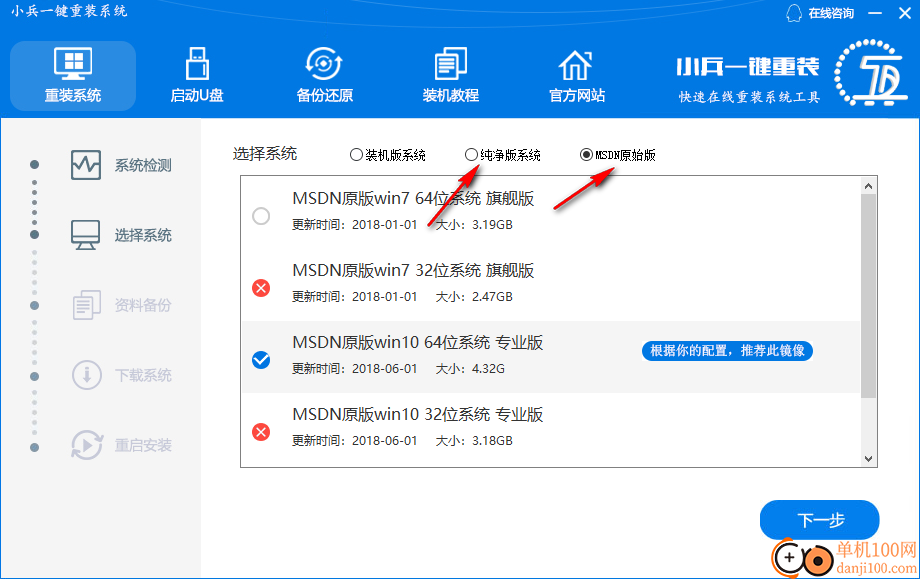Open the 重装系统 reinstall system tab
The image size is (920, 579).
point(73,76)
